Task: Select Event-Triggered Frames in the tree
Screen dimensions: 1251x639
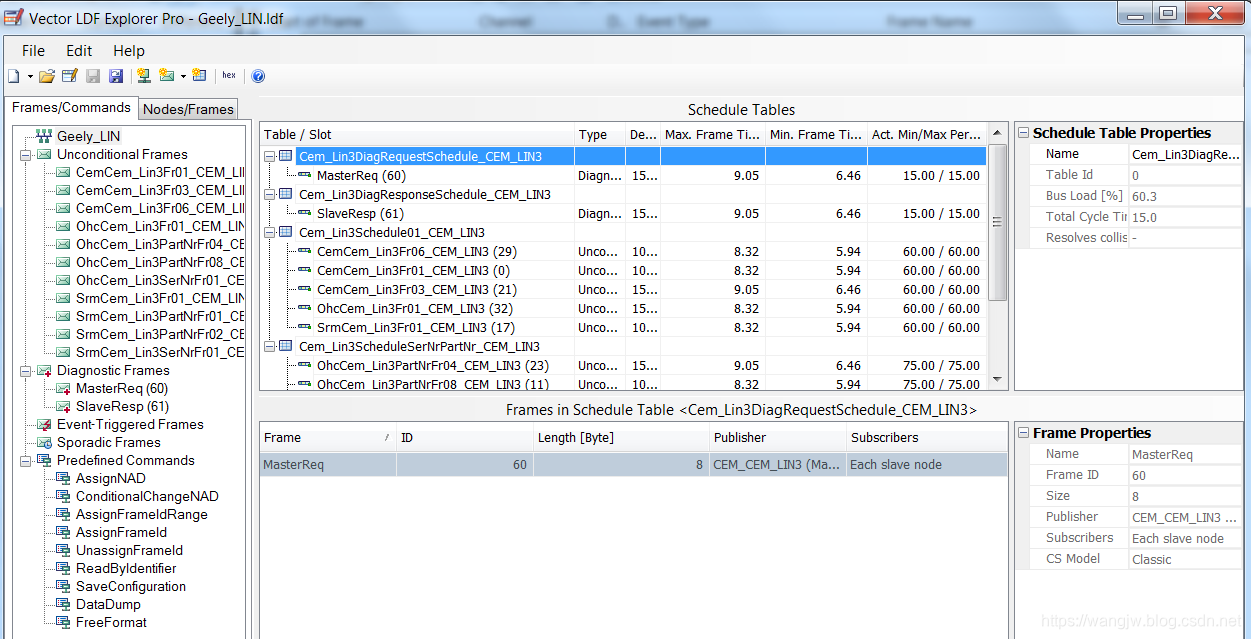Action: 130,425
